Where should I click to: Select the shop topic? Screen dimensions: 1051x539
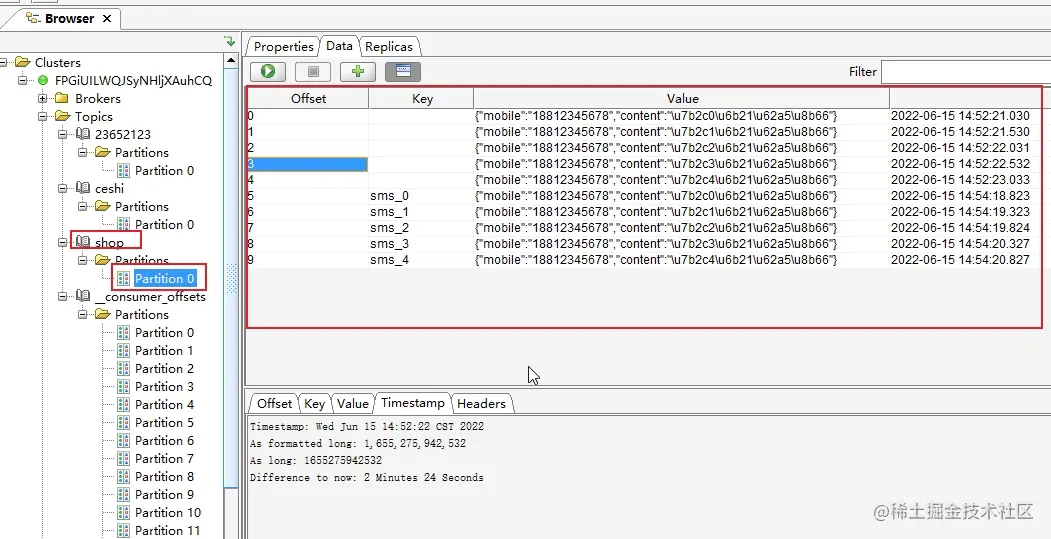(109, 243)
